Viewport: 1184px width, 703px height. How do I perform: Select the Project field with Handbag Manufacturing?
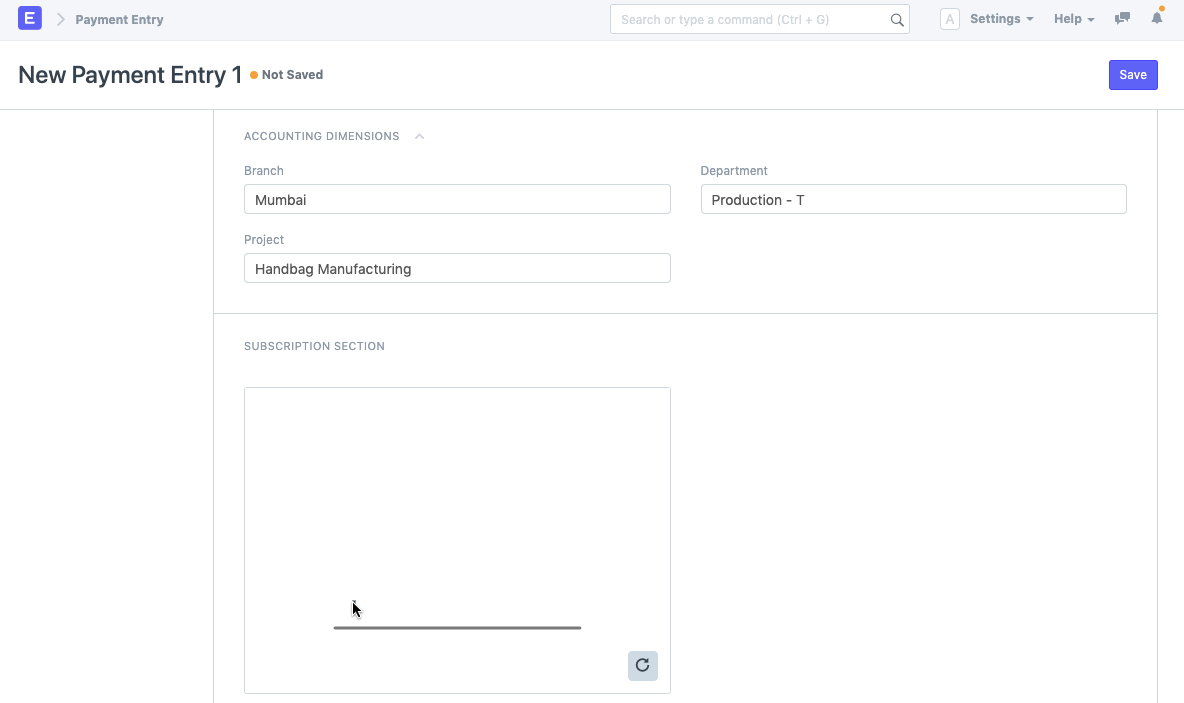(x=457, y=268)
